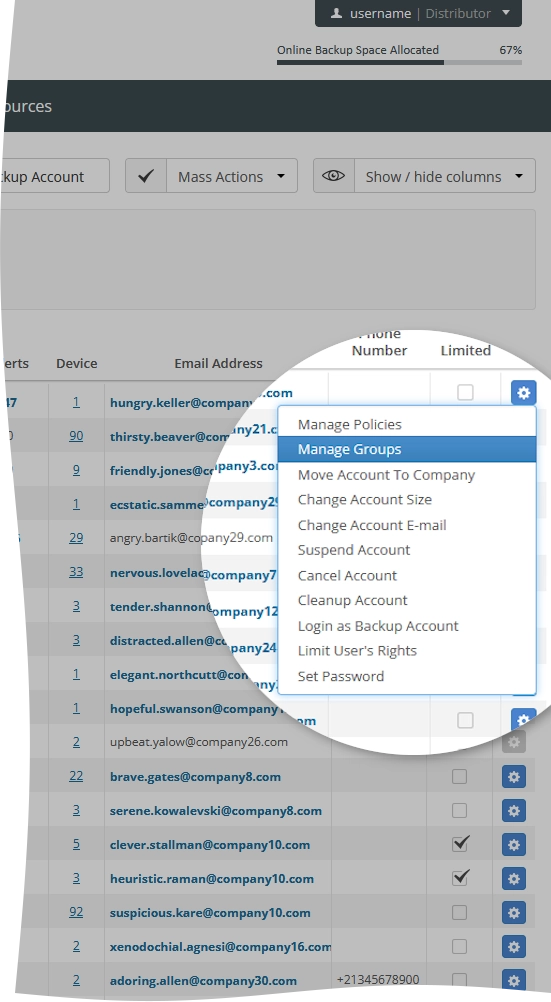The height and width of the screenshot is (1002, 551).
Task: Select Login as Backup Account
Action: coord(407,626)
